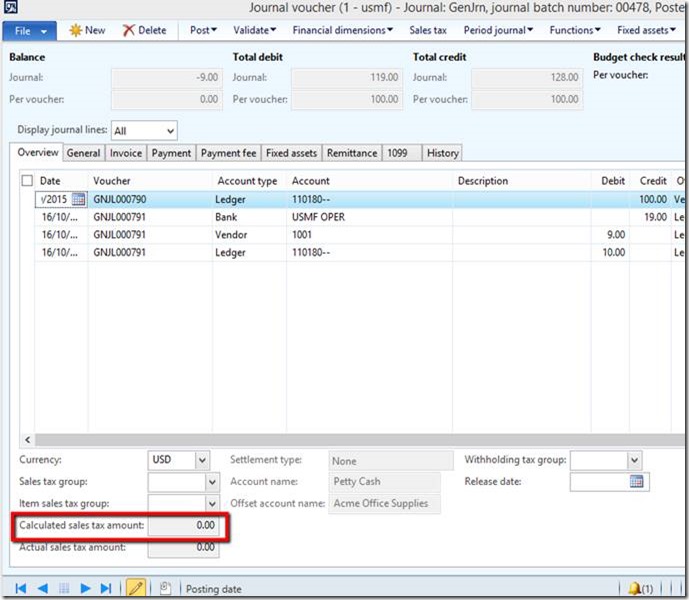689x600 pixels.
Task: Click the Actual sales tax amount field
Action: [x=184, y=548]
